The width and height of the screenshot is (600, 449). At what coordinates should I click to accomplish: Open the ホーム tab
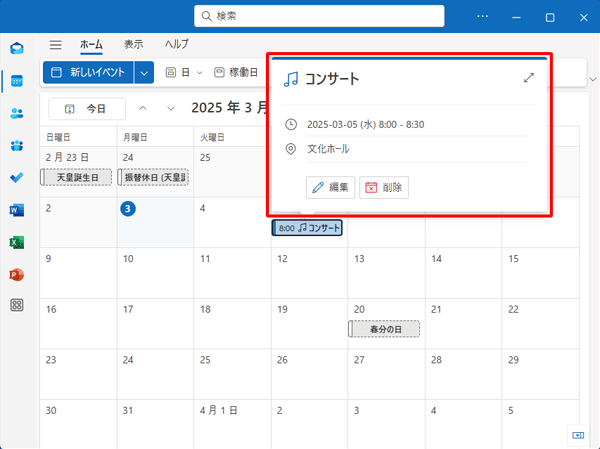tap(91, 44)
